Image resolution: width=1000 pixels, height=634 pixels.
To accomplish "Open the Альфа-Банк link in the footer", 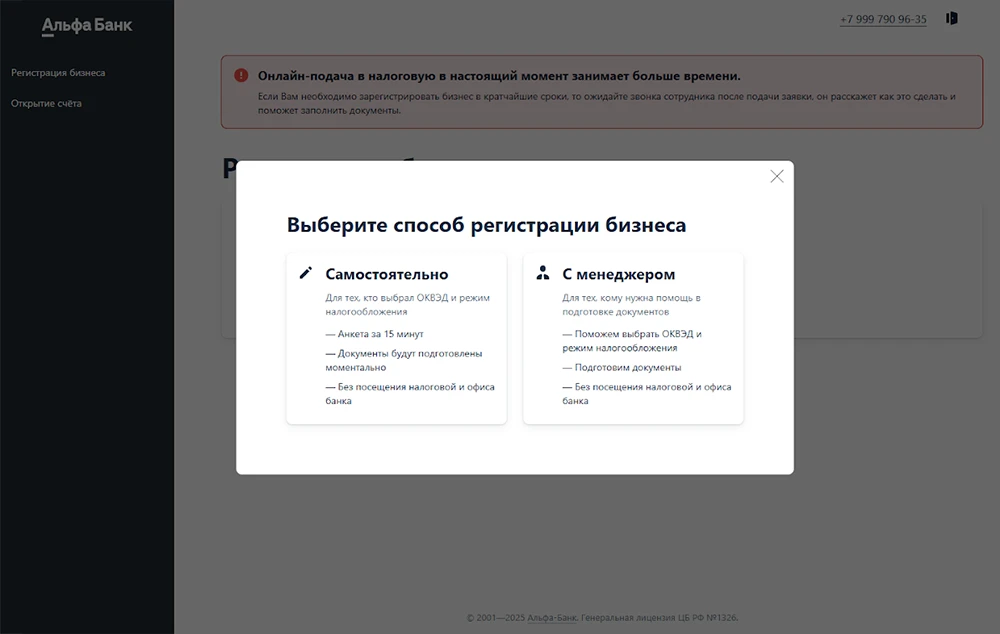I will [552, 618].
